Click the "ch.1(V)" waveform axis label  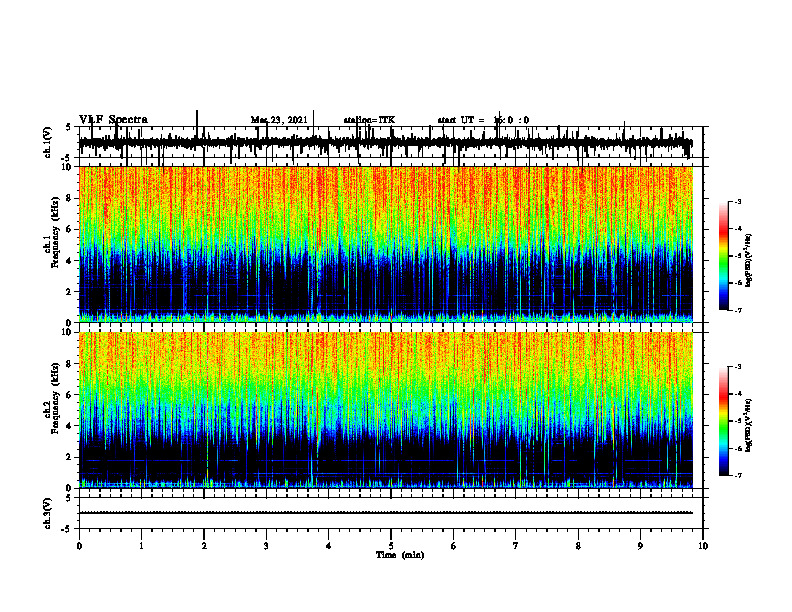pyautogui.click(x=48, y=142)
